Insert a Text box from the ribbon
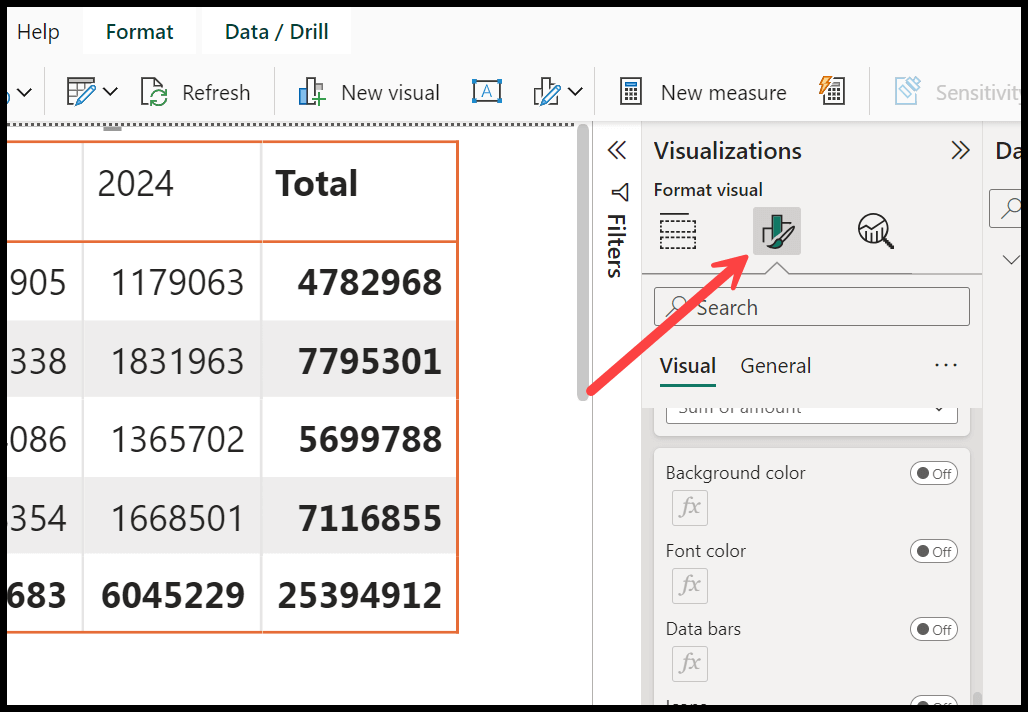 (486, 92)
